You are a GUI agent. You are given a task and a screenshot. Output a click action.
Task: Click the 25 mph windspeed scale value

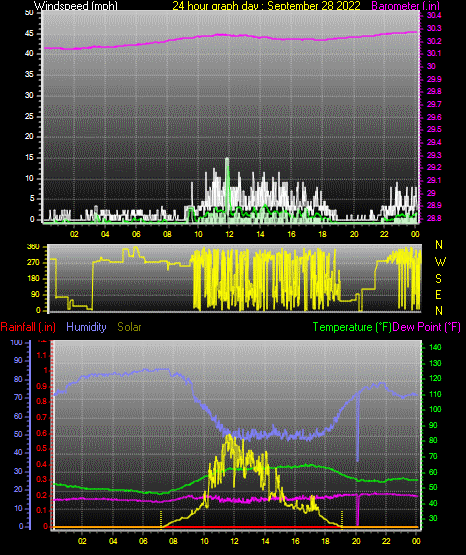29,116
